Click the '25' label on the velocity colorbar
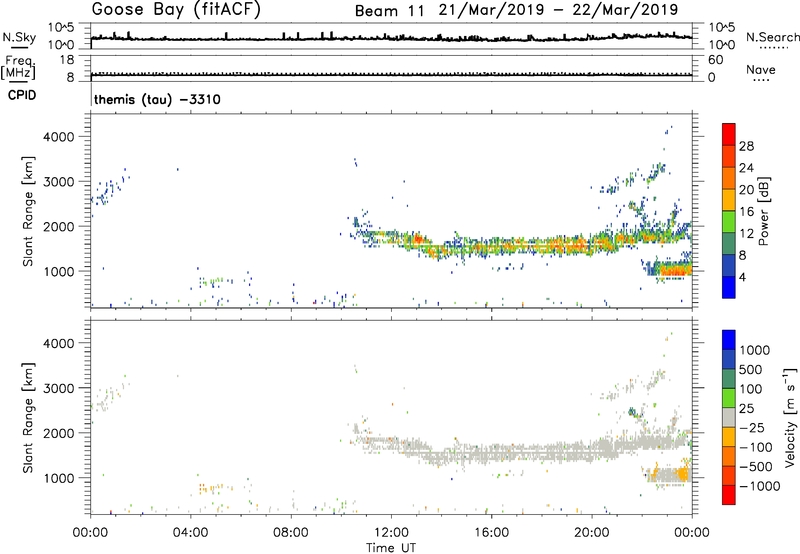 point(746,409)
